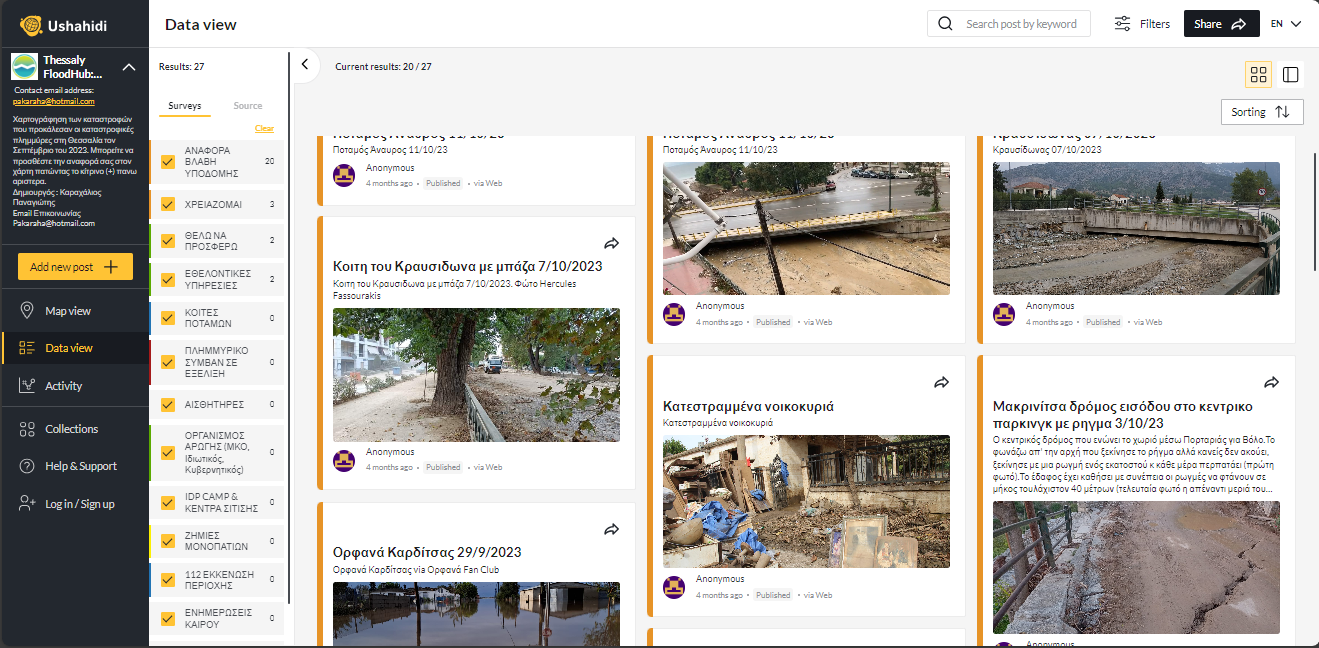The height and width of the screenshot is (648, 1319).
Task: Uncheck the ΧΡΕΙΑΖΟΜΑΙ survey checkbox
Action: click(168, 204)
